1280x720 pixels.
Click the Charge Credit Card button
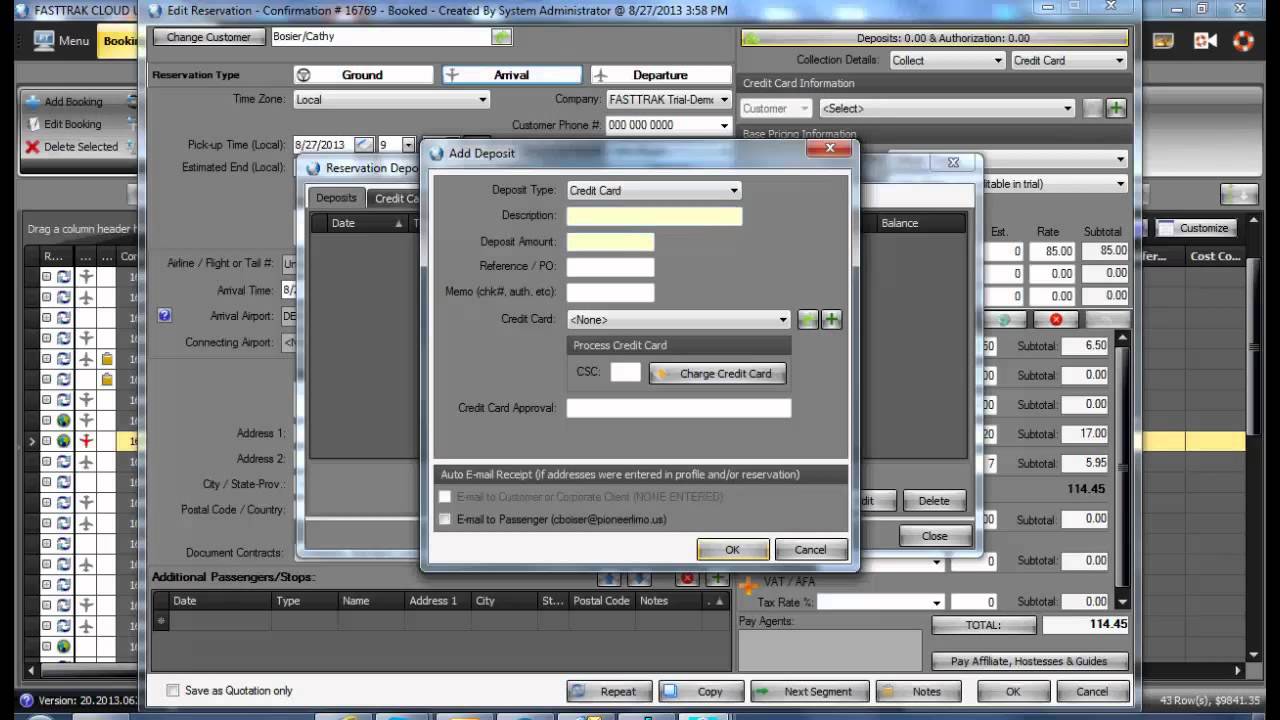click(x=718, y=373)
